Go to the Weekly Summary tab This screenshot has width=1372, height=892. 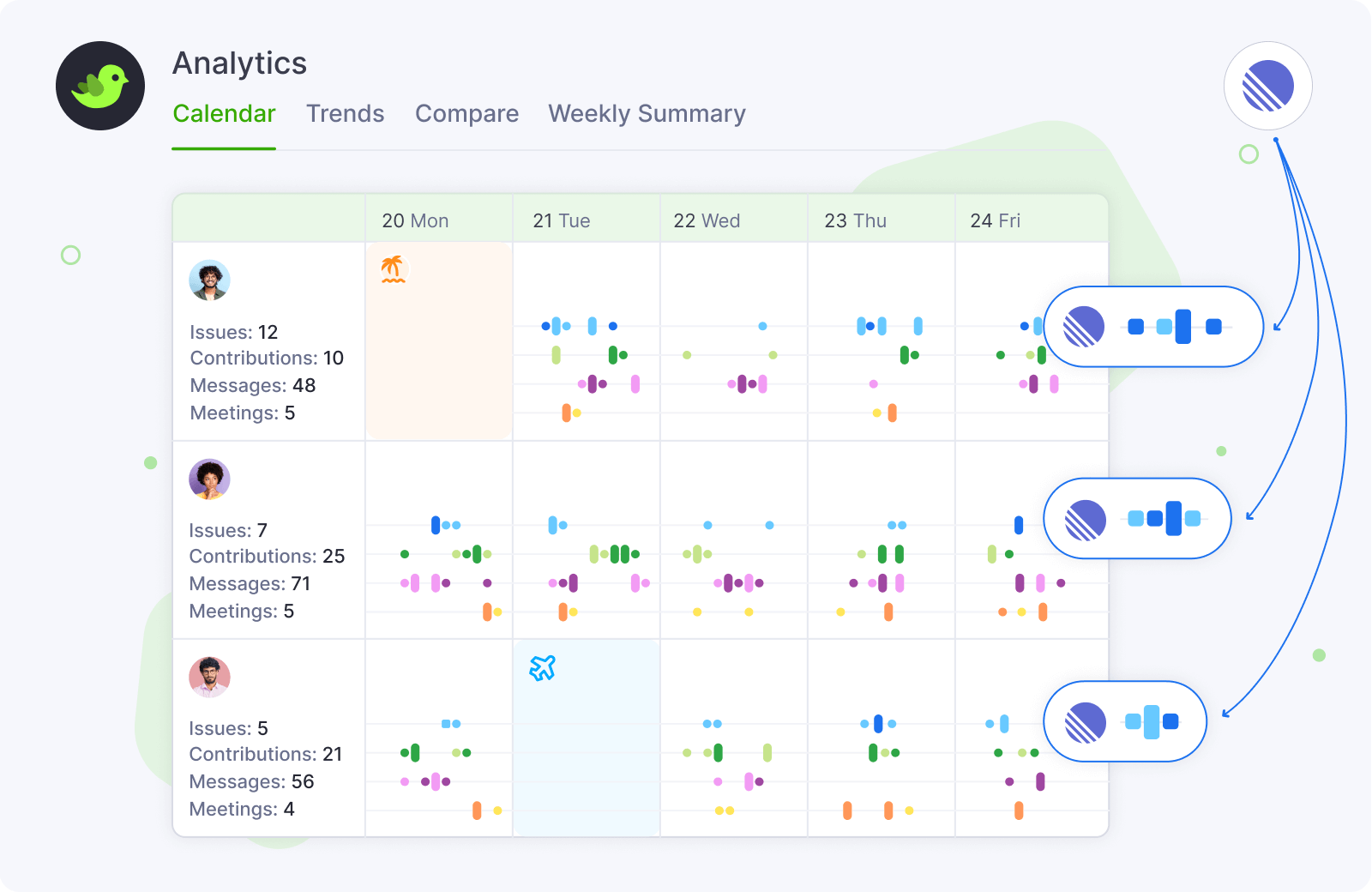647,114
